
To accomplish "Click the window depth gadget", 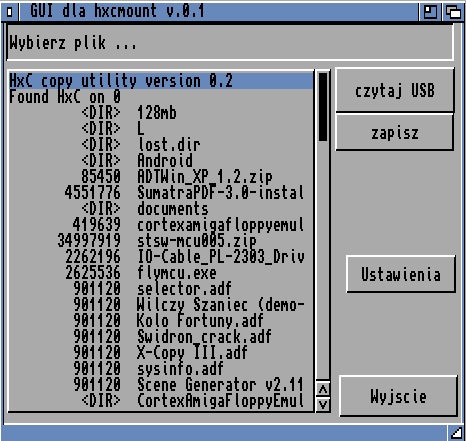I will point(453,12).
